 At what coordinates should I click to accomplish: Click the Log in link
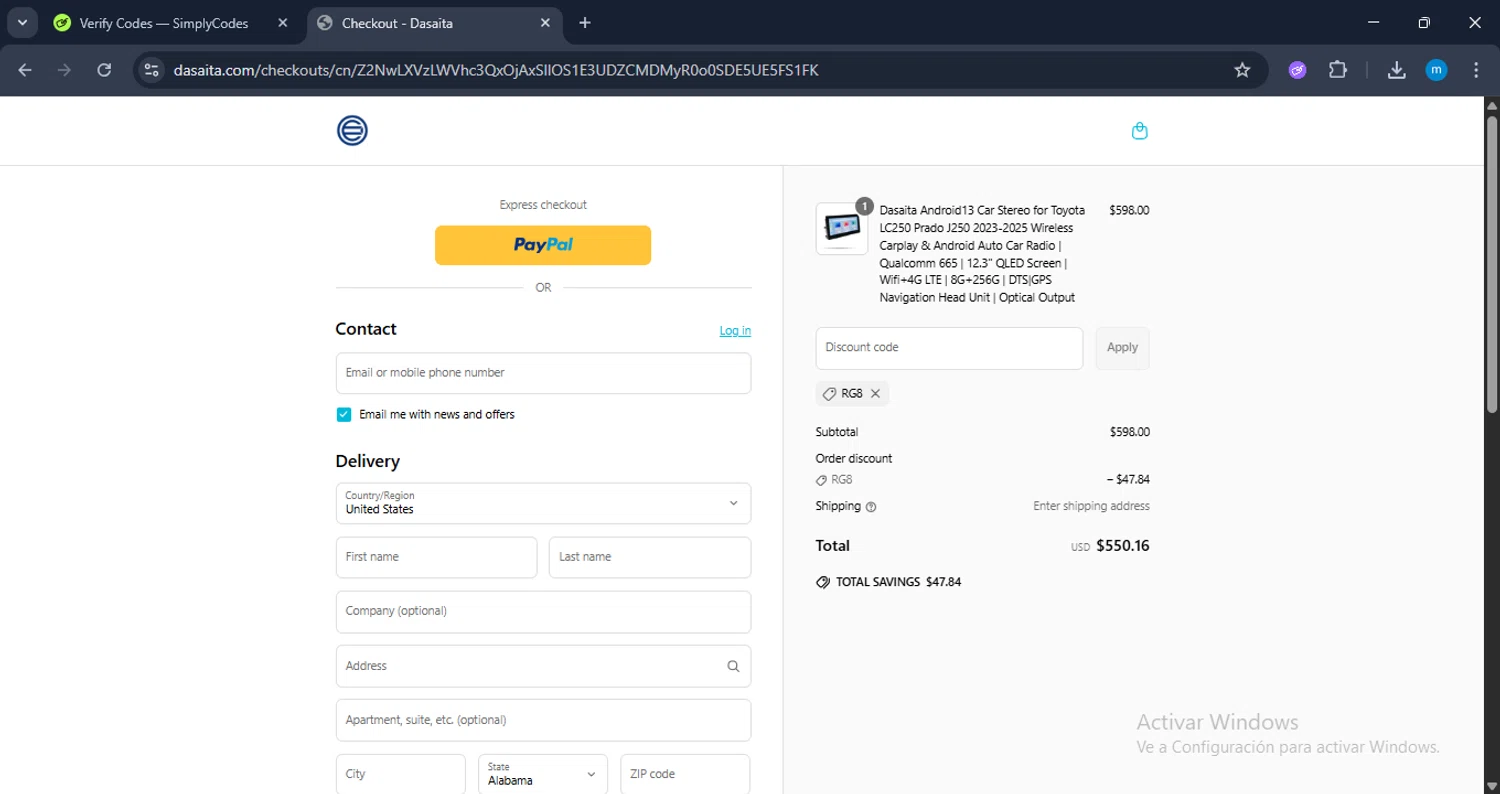(x=735, y=331)
